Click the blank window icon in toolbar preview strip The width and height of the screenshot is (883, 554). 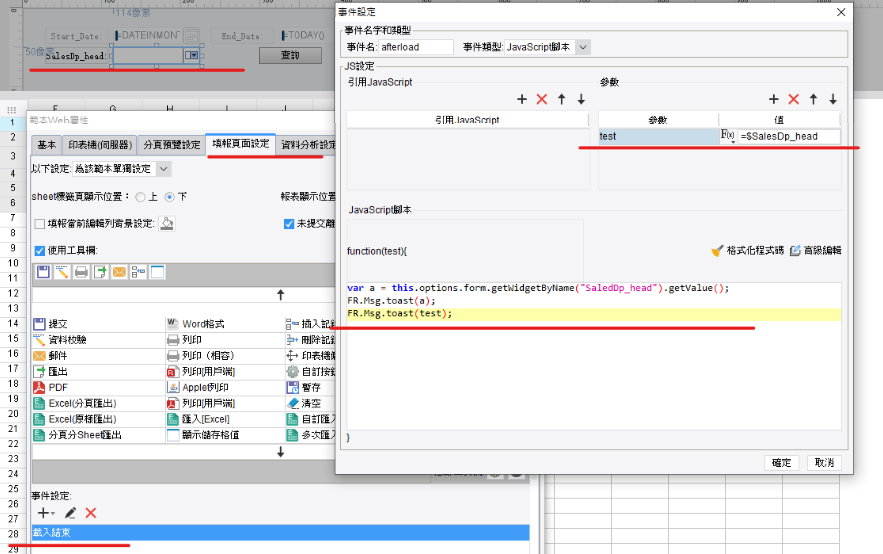(158, 272)
